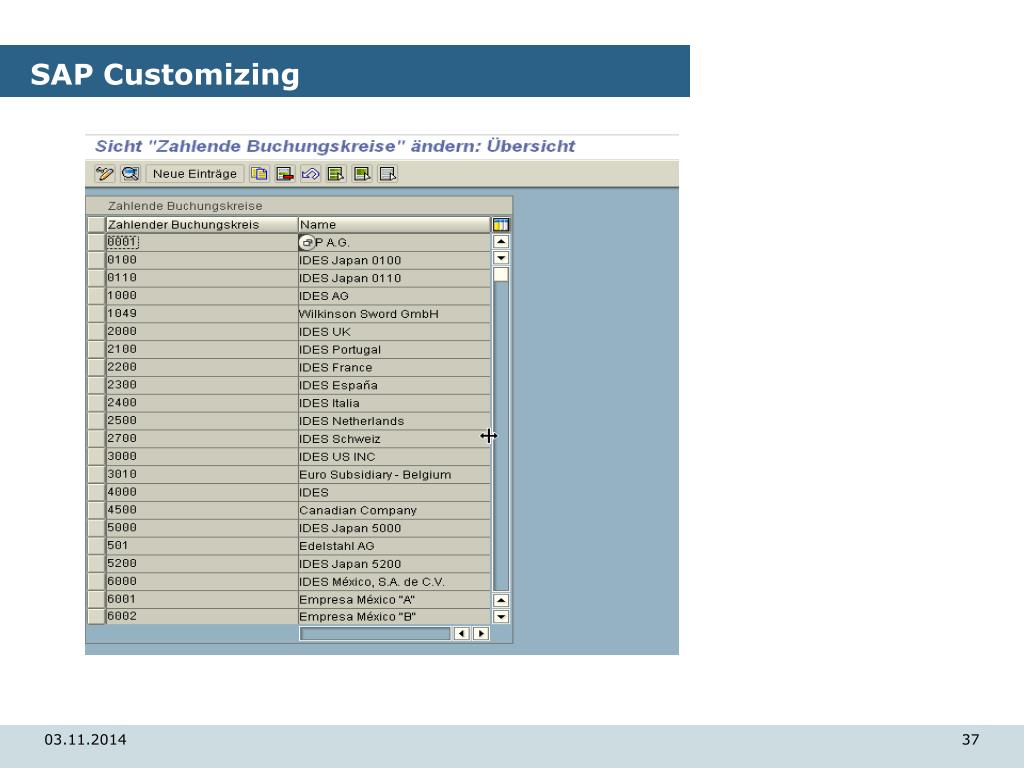Select row marker for company code 501
The height and width of the screenshot is (768, 1024).
(x=96, y=546)
